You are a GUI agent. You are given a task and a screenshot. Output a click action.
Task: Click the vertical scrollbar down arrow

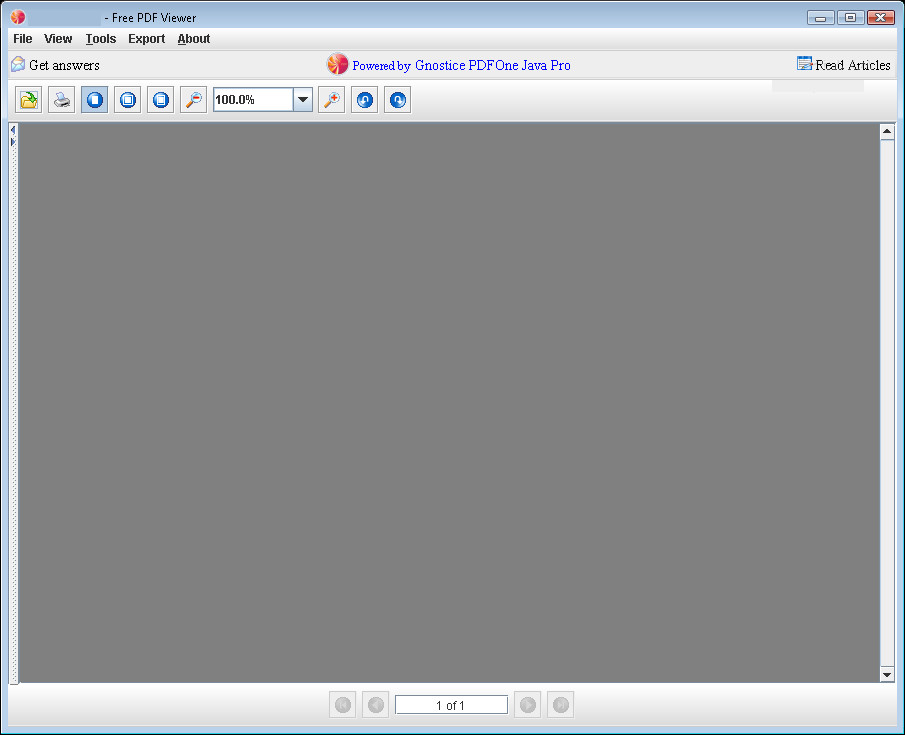(887, 674)
